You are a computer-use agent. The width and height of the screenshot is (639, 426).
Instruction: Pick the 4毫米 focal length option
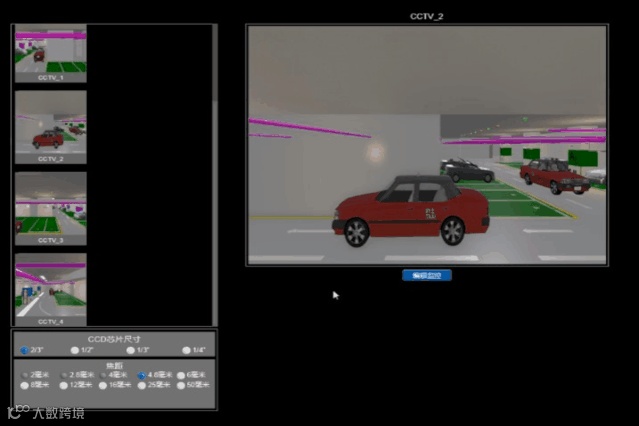[x=103, y=375]
